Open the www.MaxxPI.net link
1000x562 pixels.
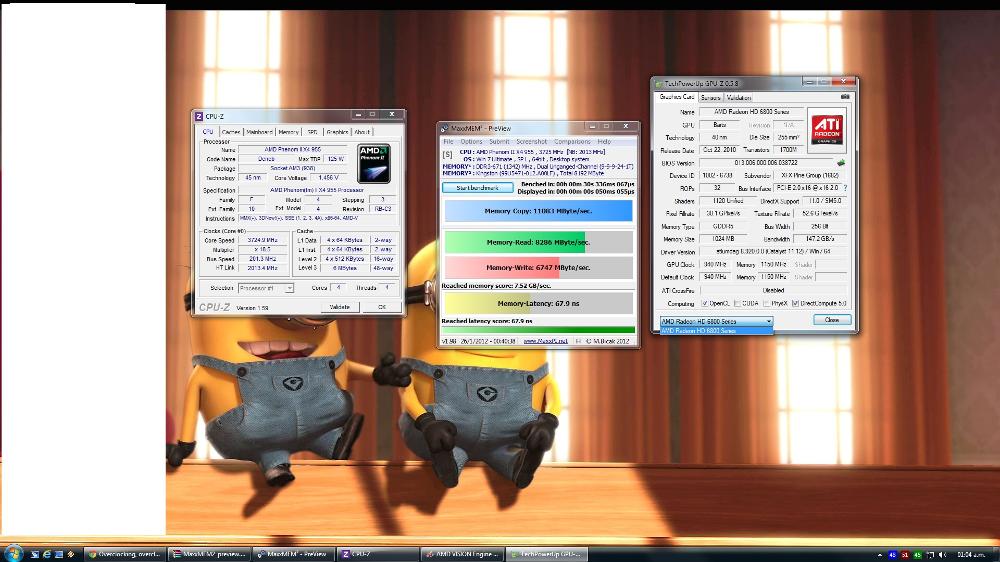pos(545,341)
